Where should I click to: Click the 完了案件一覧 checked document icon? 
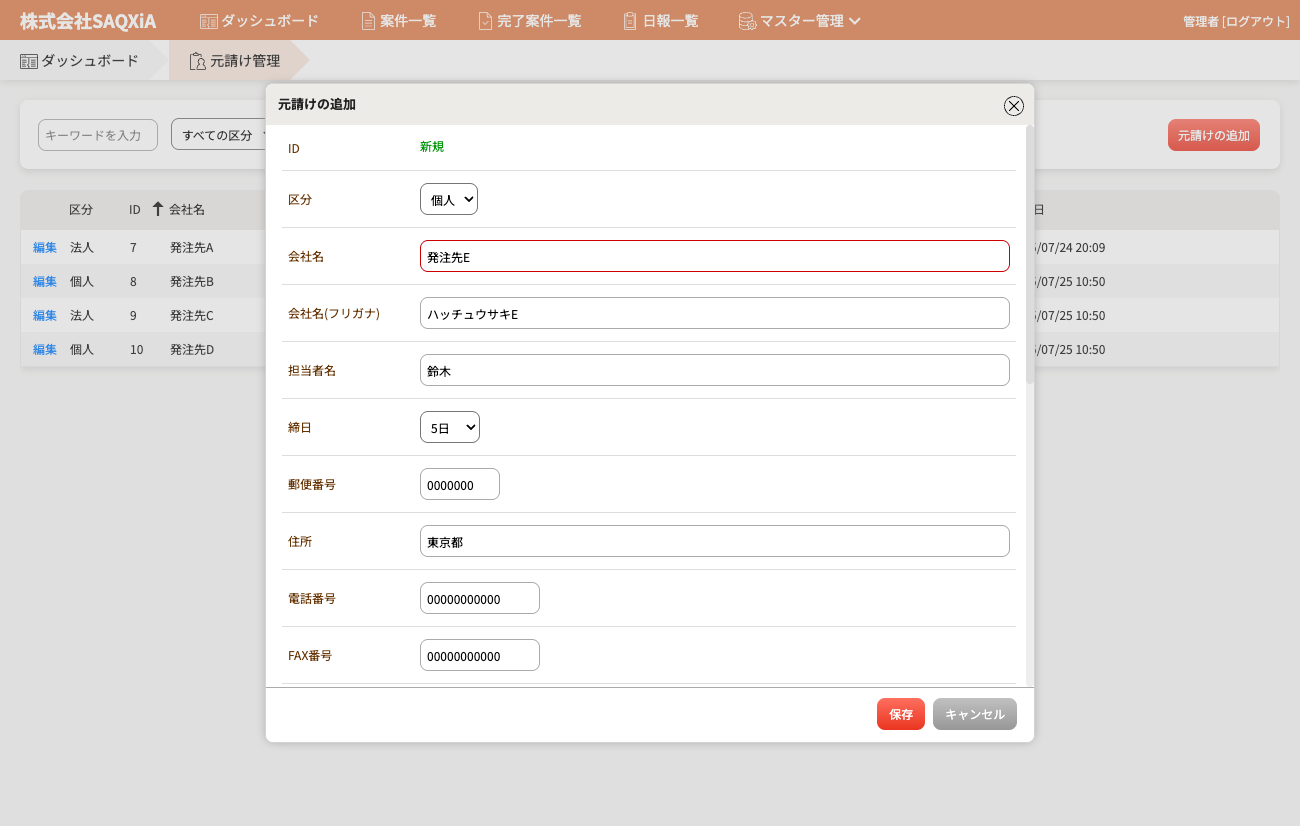pos(485,21)
